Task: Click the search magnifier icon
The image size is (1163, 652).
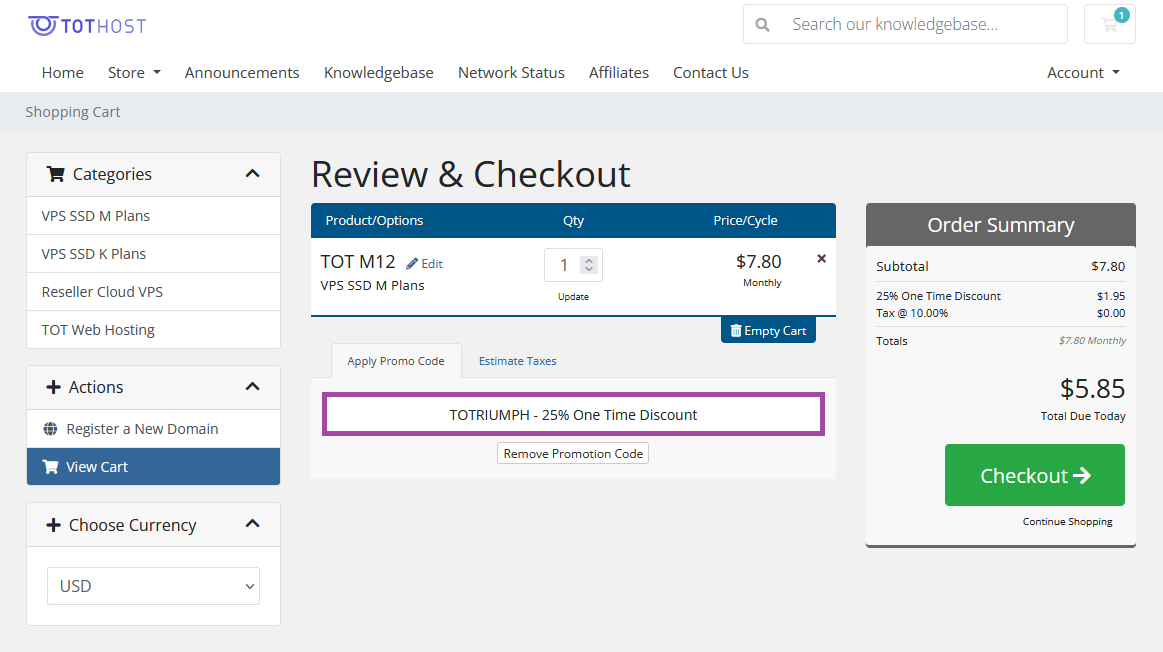Action: pos(763,23)
